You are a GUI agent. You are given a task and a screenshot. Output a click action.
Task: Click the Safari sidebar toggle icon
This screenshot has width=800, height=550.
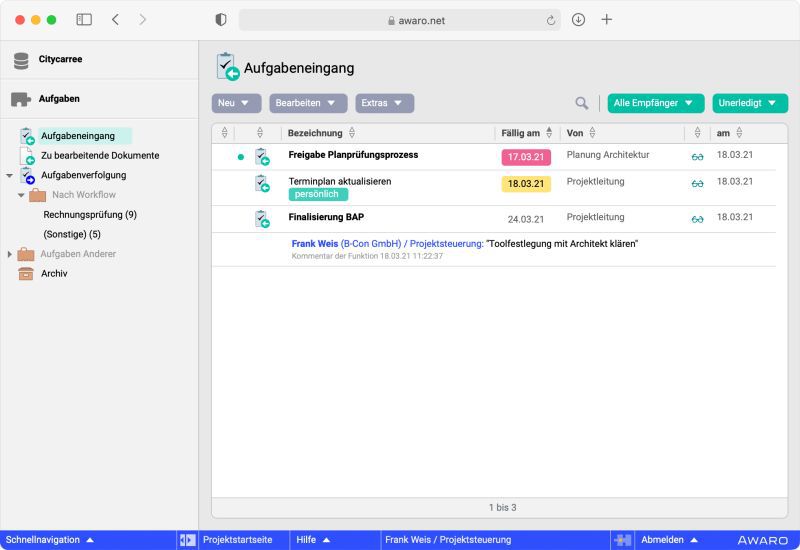(84, 19)
